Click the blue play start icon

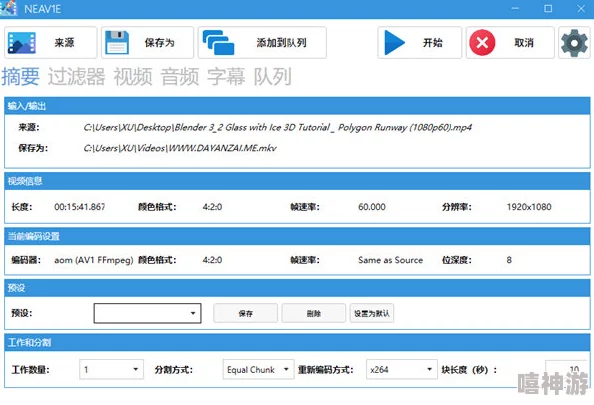pyautogui.click(x=394, y=42)
